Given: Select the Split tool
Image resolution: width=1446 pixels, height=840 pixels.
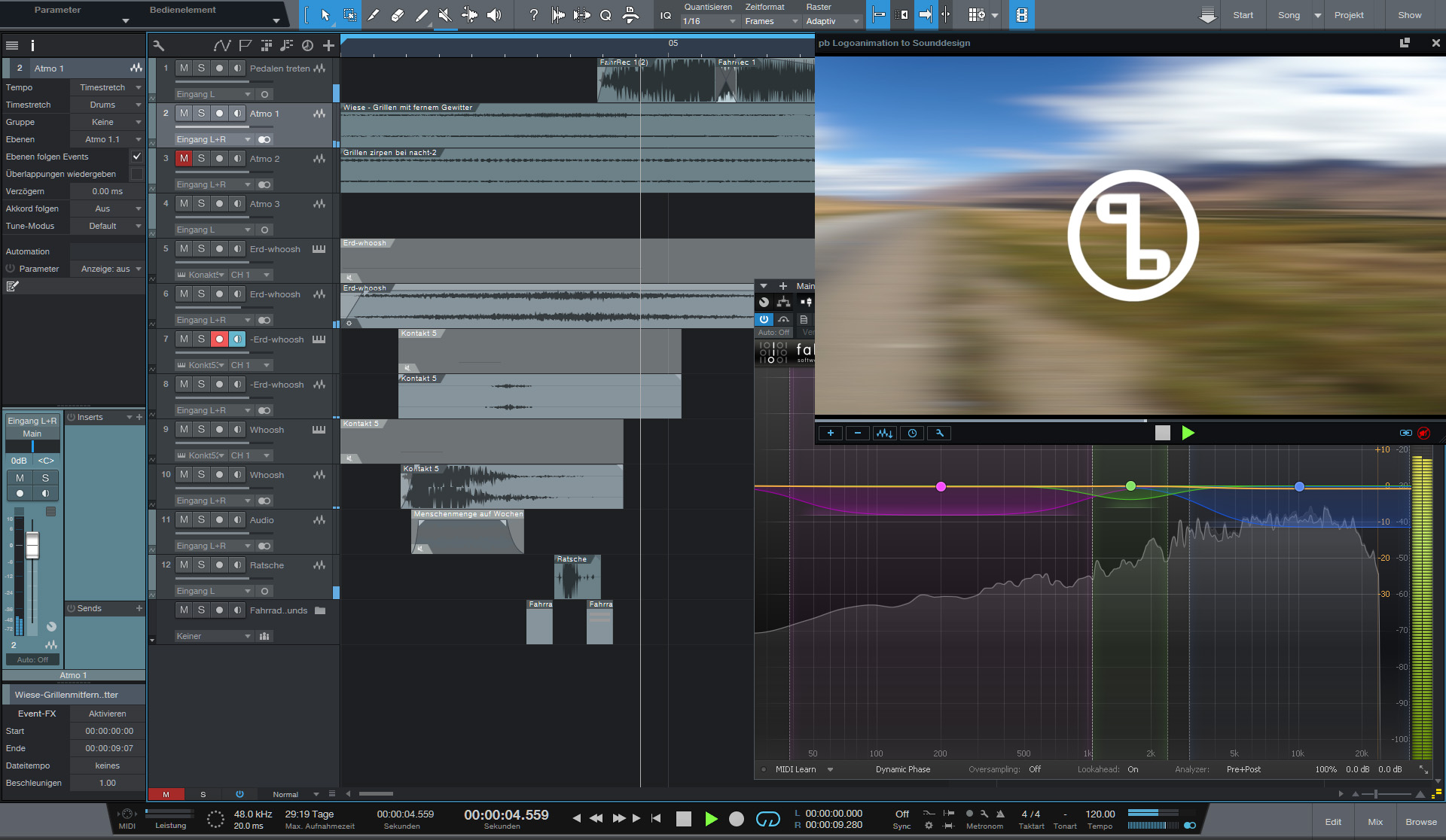Looking at the screenshot, I should [x=374, y=15].
